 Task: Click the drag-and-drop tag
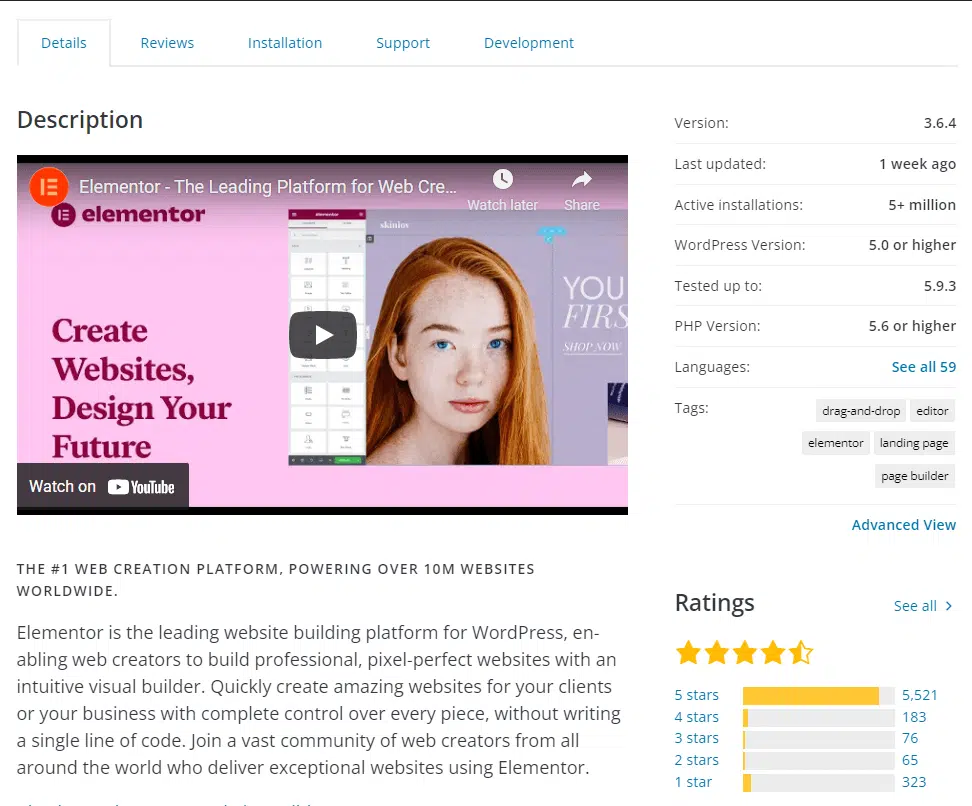[x=860, y=410]
